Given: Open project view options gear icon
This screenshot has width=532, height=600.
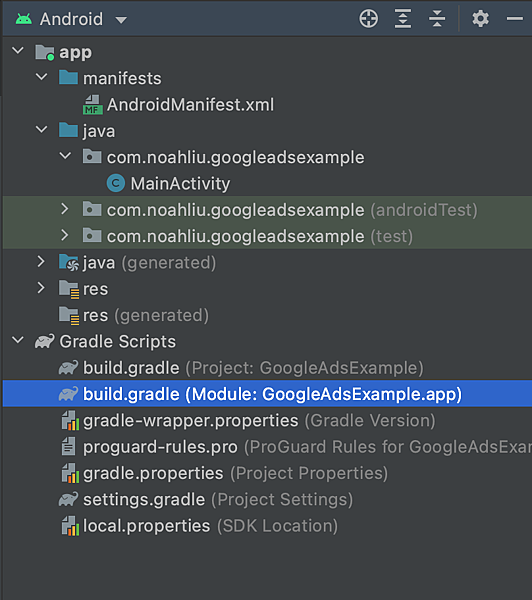Looking at the screenshot, I should [480, 19].
